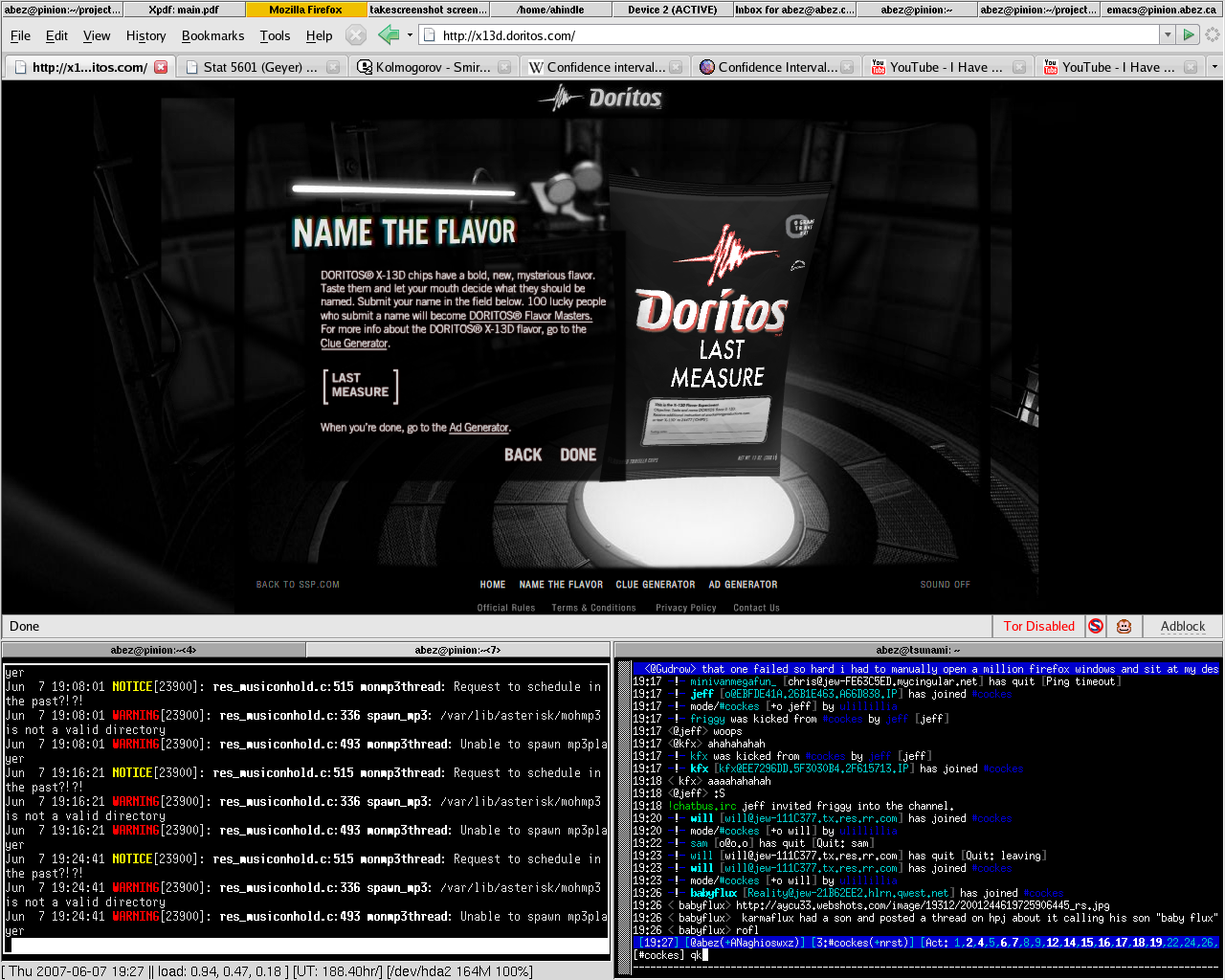Open the back history dropdown arrow
Screen dimensions: 1225x980
point(410,35)
